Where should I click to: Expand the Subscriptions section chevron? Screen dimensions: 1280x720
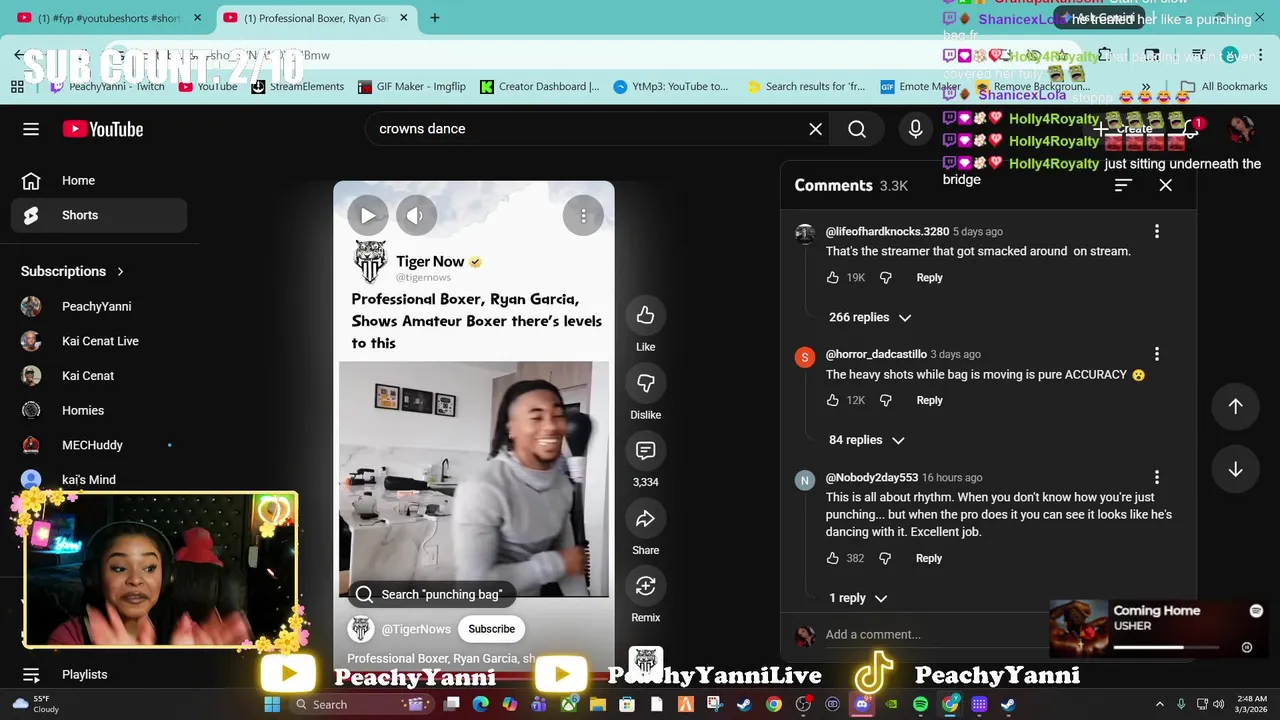(x=121, y=271)
